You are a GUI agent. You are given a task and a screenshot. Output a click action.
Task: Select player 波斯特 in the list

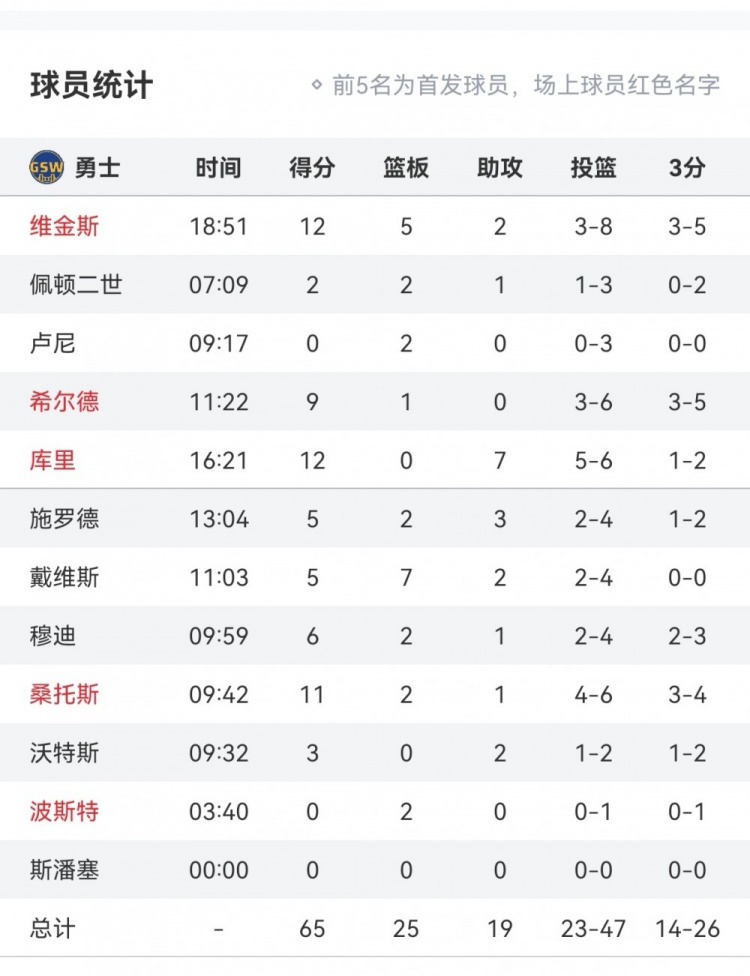tap(64, 811)
